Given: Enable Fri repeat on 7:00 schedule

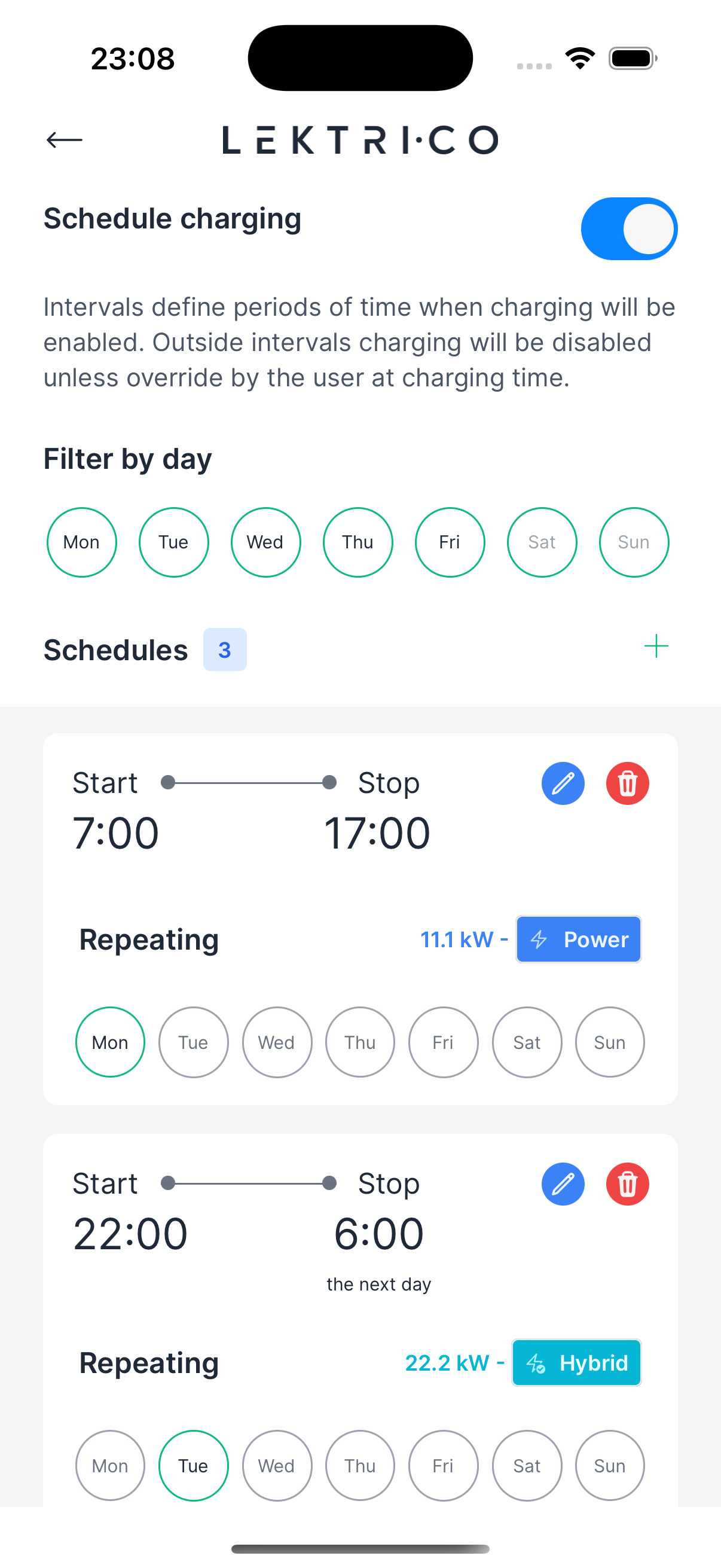Looking at the screenshot, I should [443, 1042].
